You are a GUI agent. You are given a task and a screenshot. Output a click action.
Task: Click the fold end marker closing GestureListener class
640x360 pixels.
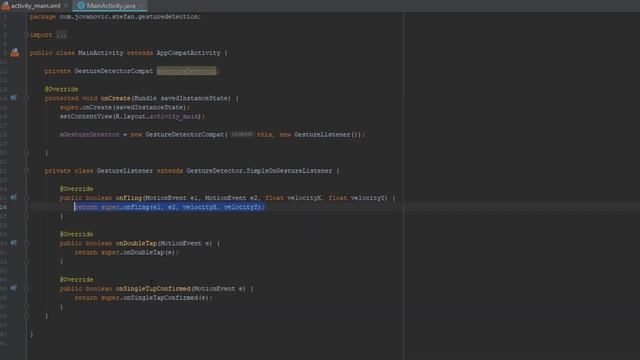point(26,316)
